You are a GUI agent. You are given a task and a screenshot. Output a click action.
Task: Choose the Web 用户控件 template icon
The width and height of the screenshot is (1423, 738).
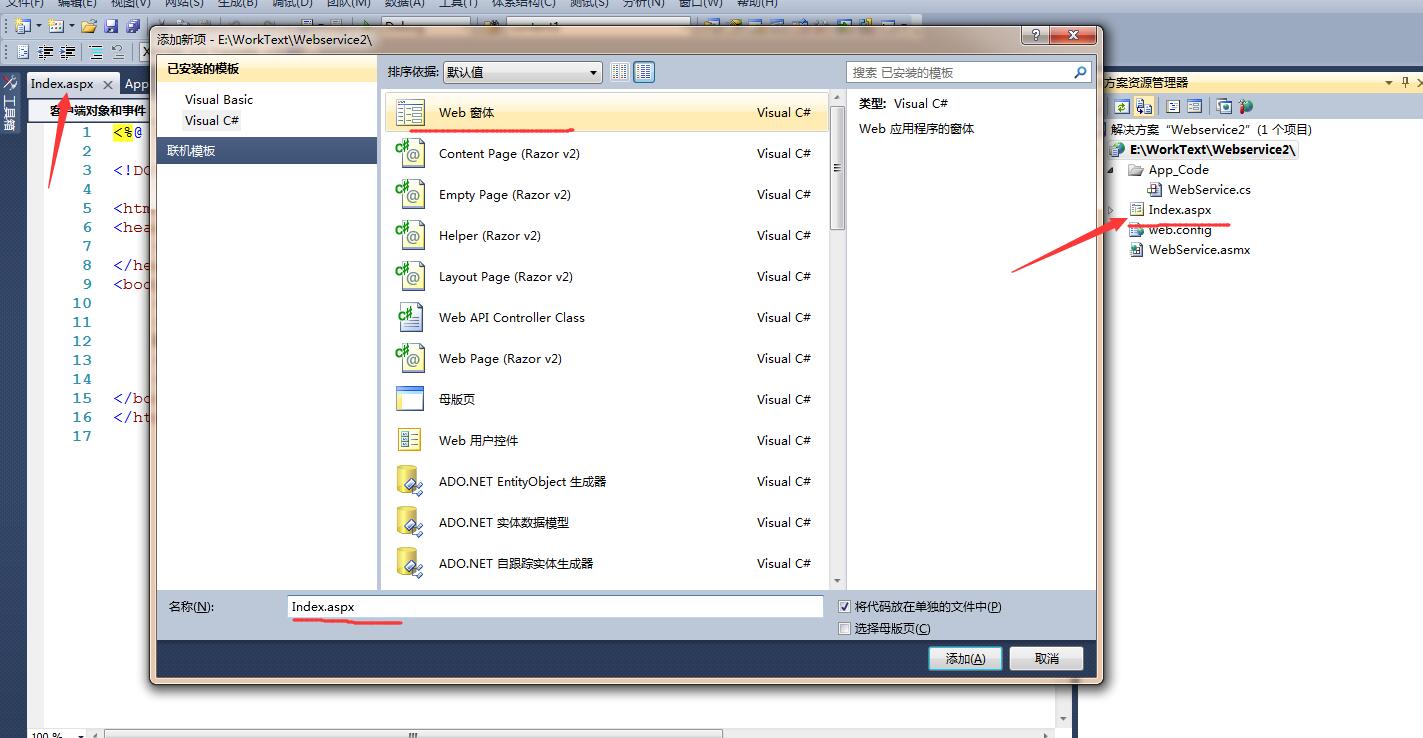pyautogui.click(x=410, y=441)
